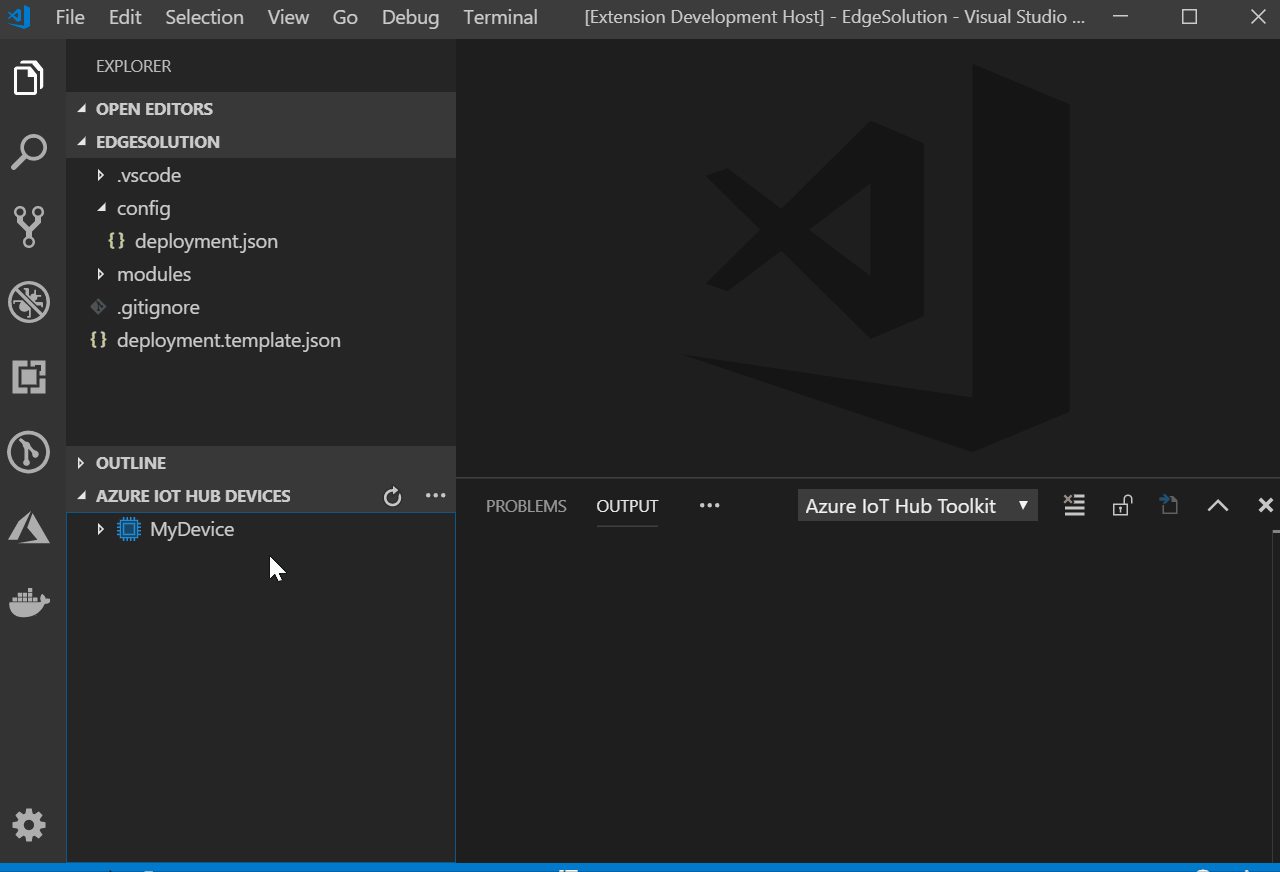Click the .gitignore file icon
1280x872 pixels.
98,307
